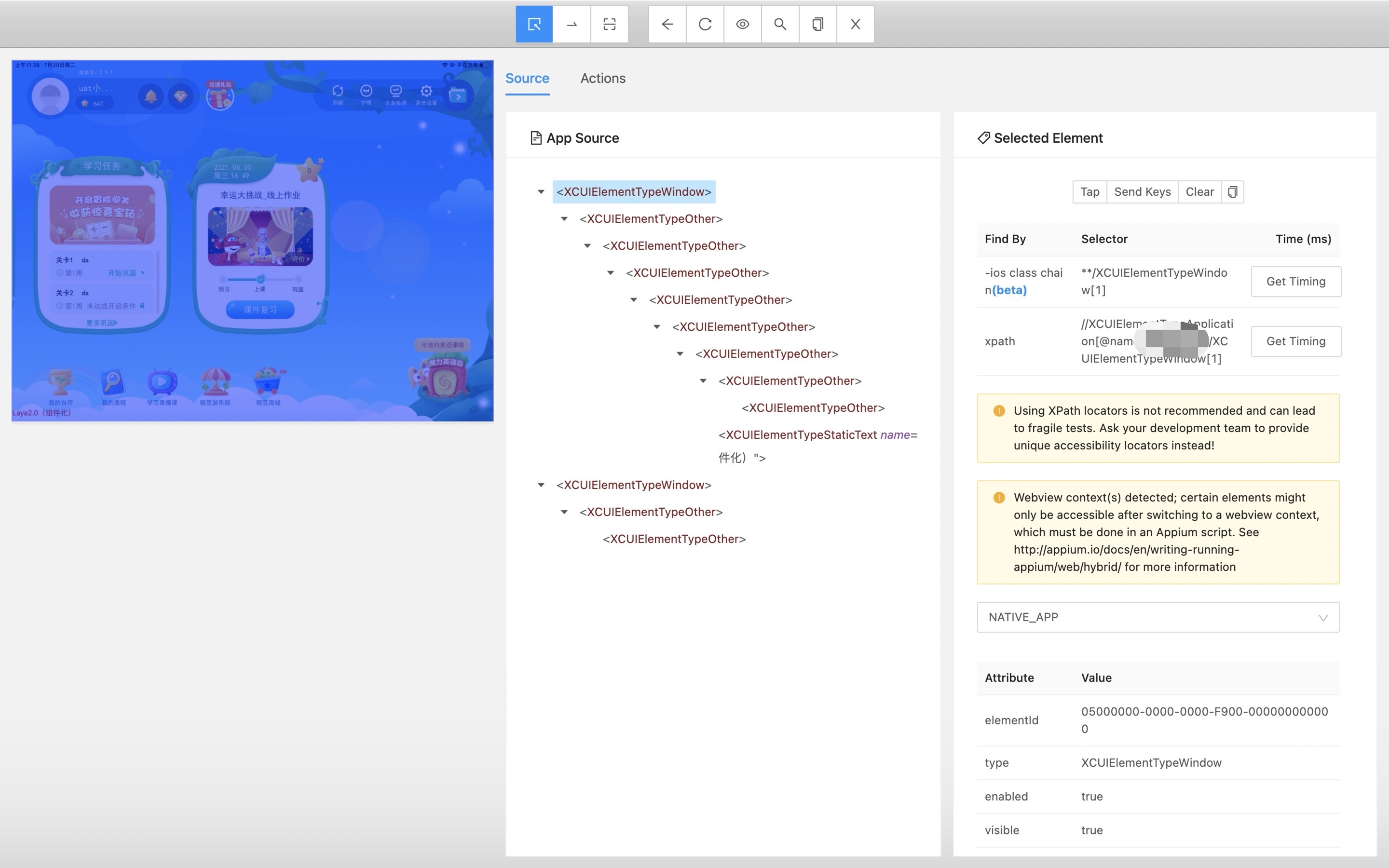Image resolution: width=1389 pixels, height=868 pixels.
Task: Tap the 家长设置 gear icon in screenshot
Action: (426, 94)
